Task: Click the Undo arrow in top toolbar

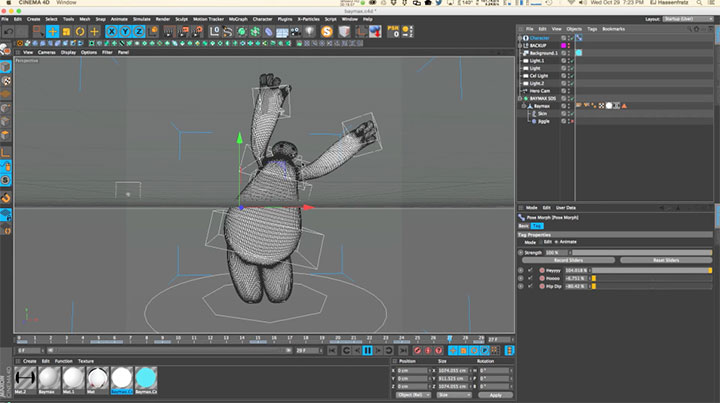Action: (x=8, y=32)
